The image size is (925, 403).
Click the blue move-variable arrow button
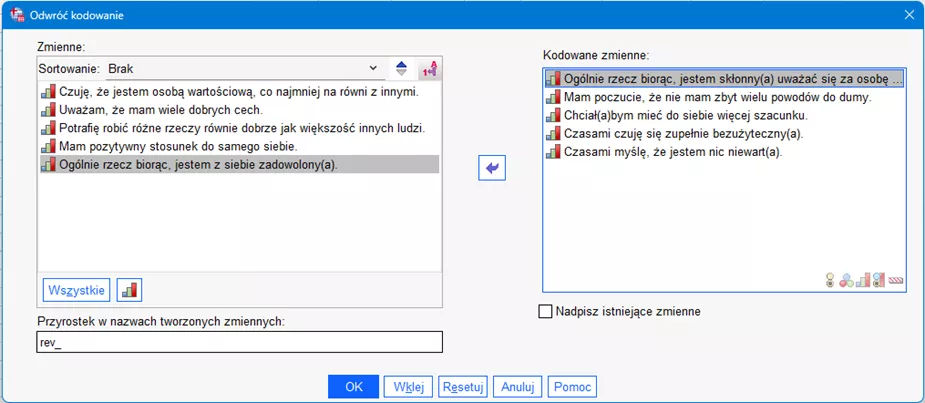click(492, 169)
